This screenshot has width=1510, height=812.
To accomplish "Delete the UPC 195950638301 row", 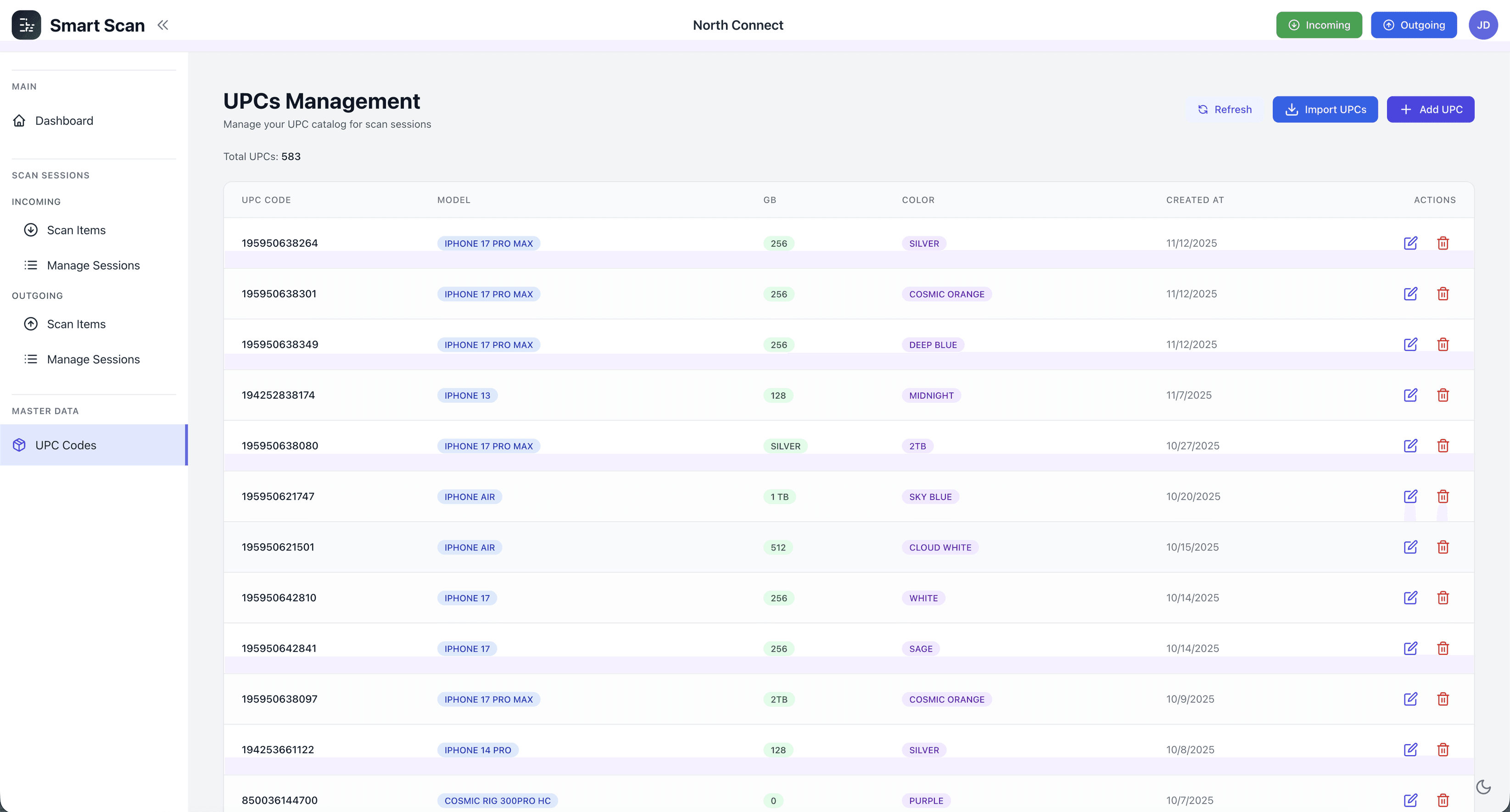I will (1443, 294).
